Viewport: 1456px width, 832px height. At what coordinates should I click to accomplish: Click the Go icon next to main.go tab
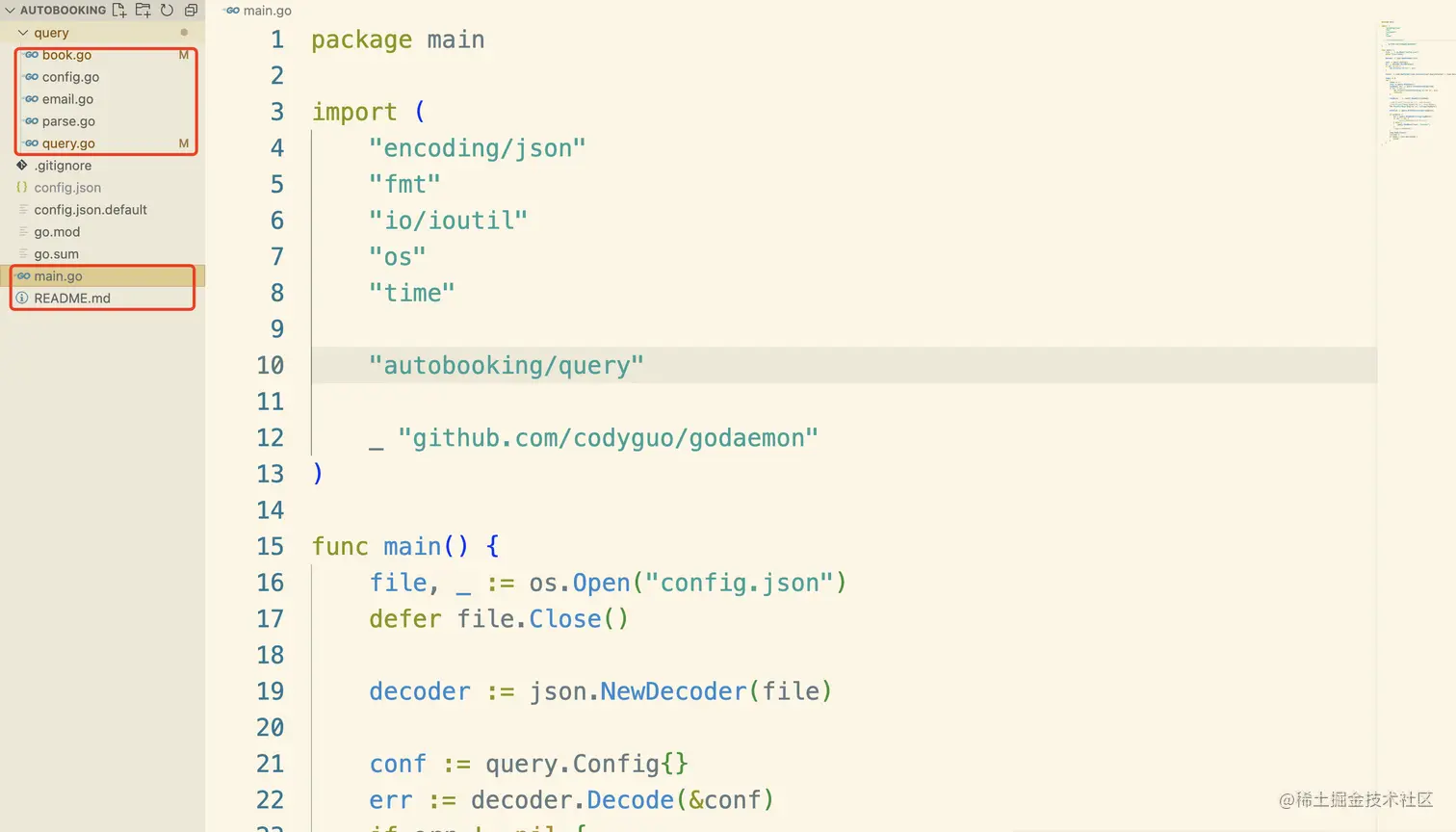pos(231,11)
